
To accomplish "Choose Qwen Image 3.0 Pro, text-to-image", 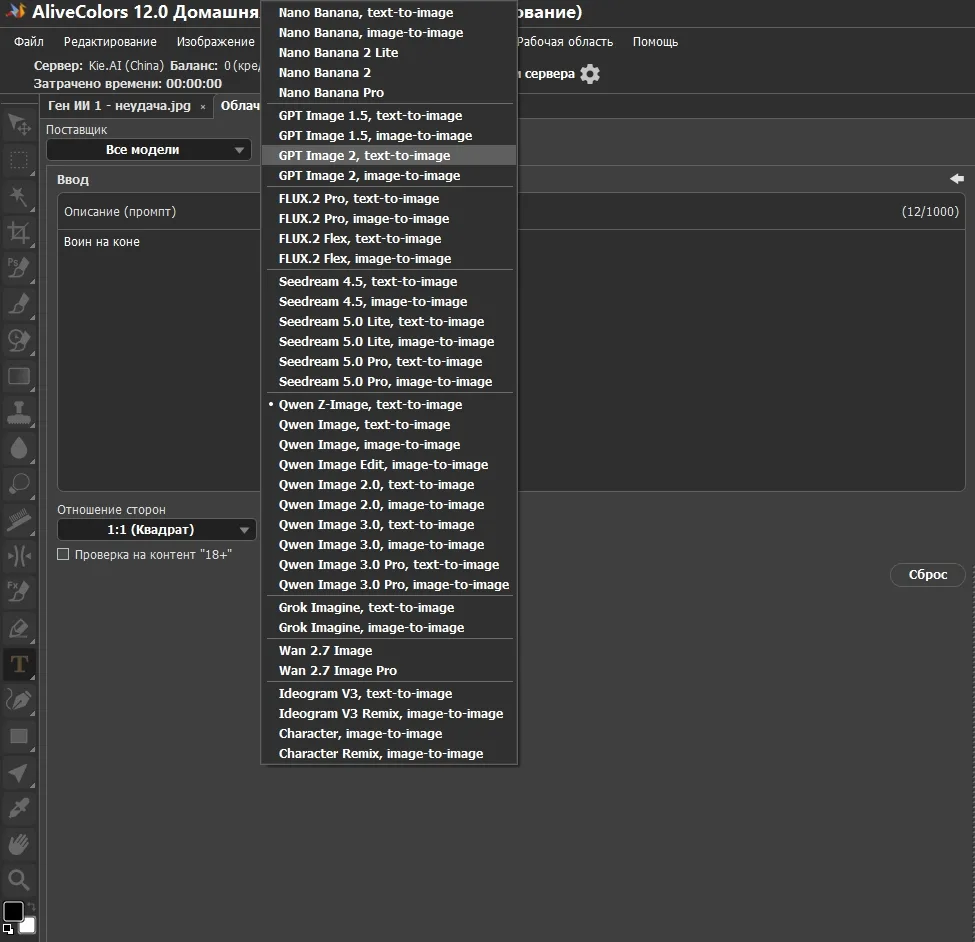I will [x=389, y=565].
